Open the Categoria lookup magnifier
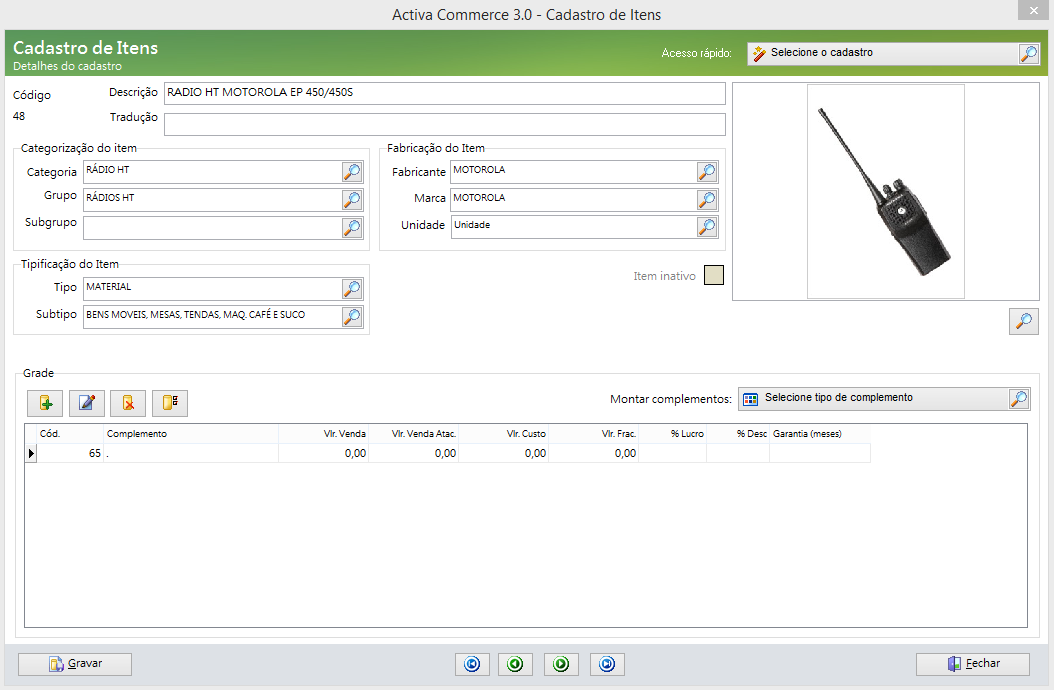This screenshot has height=690, width=1054. [x=352, y=172]
